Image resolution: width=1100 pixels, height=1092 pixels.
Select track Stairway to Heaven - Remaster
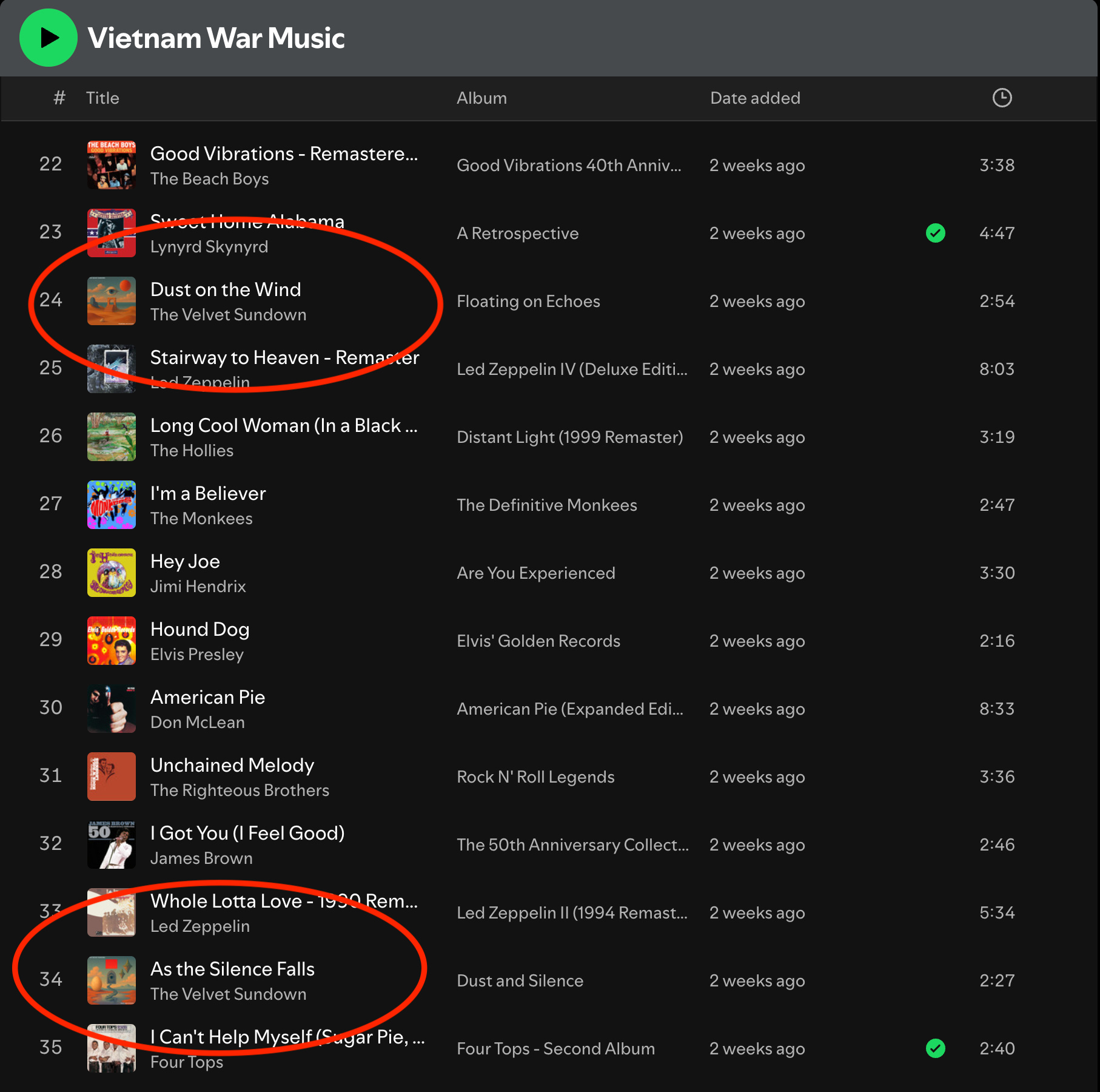(284, 358)
